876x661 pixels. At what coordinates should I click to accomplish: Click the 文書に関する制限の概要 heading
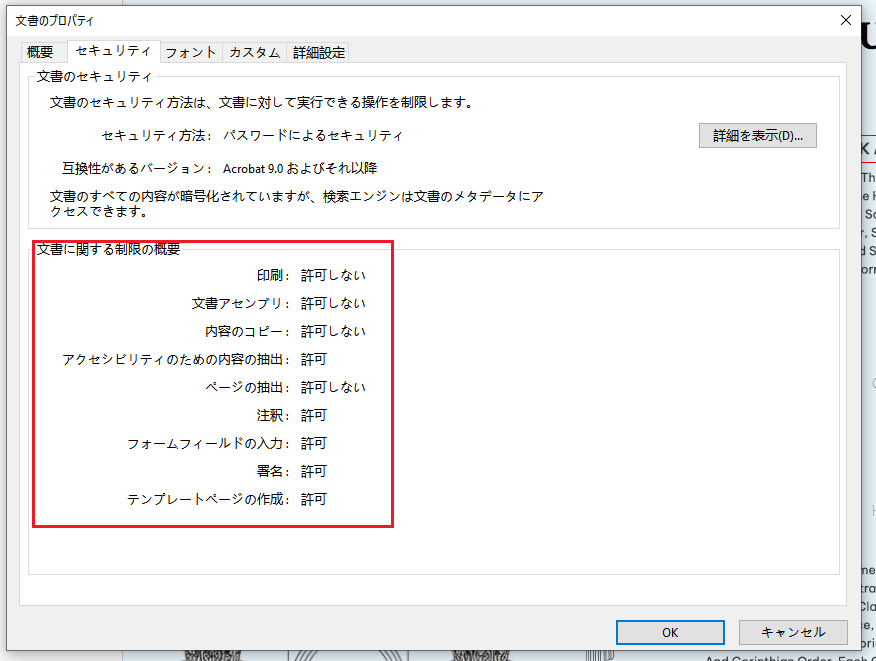tap(108, 249)
